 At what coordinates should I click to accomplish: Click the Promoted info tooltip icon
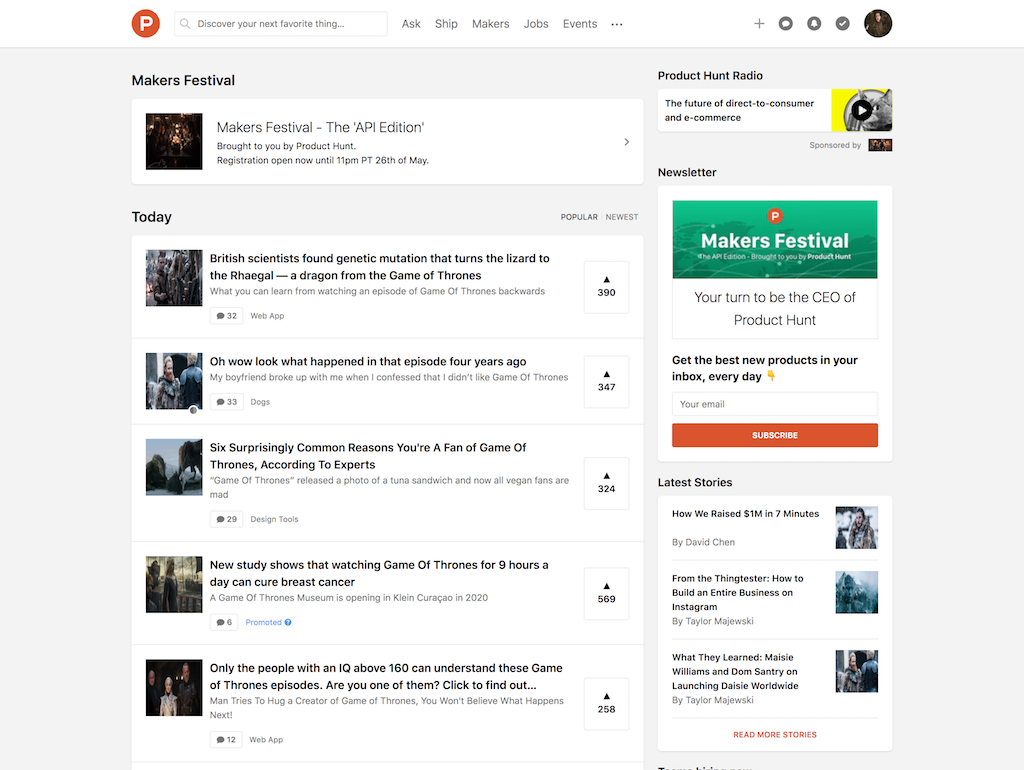(290, 621)
